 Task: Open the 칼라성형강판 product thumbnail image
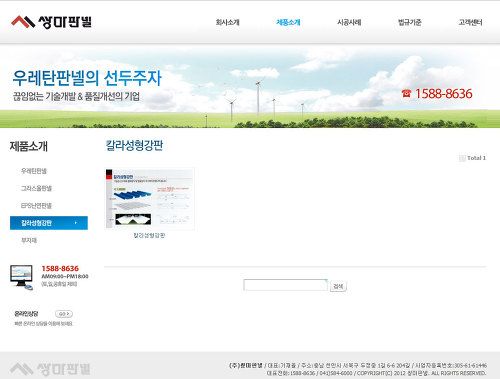click(x=149, y=199)
